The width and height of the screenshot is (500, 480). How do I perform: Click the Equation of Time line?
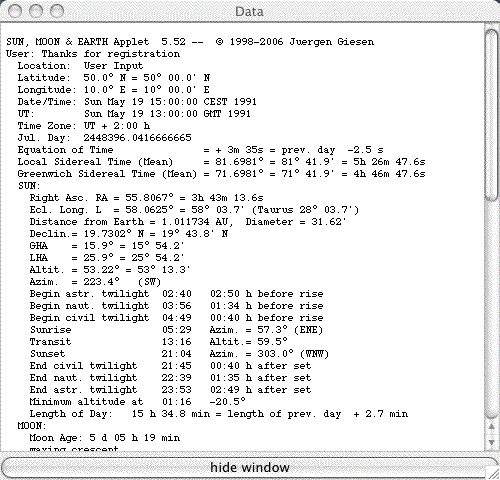pyautogui.click(x=200, y=150)
